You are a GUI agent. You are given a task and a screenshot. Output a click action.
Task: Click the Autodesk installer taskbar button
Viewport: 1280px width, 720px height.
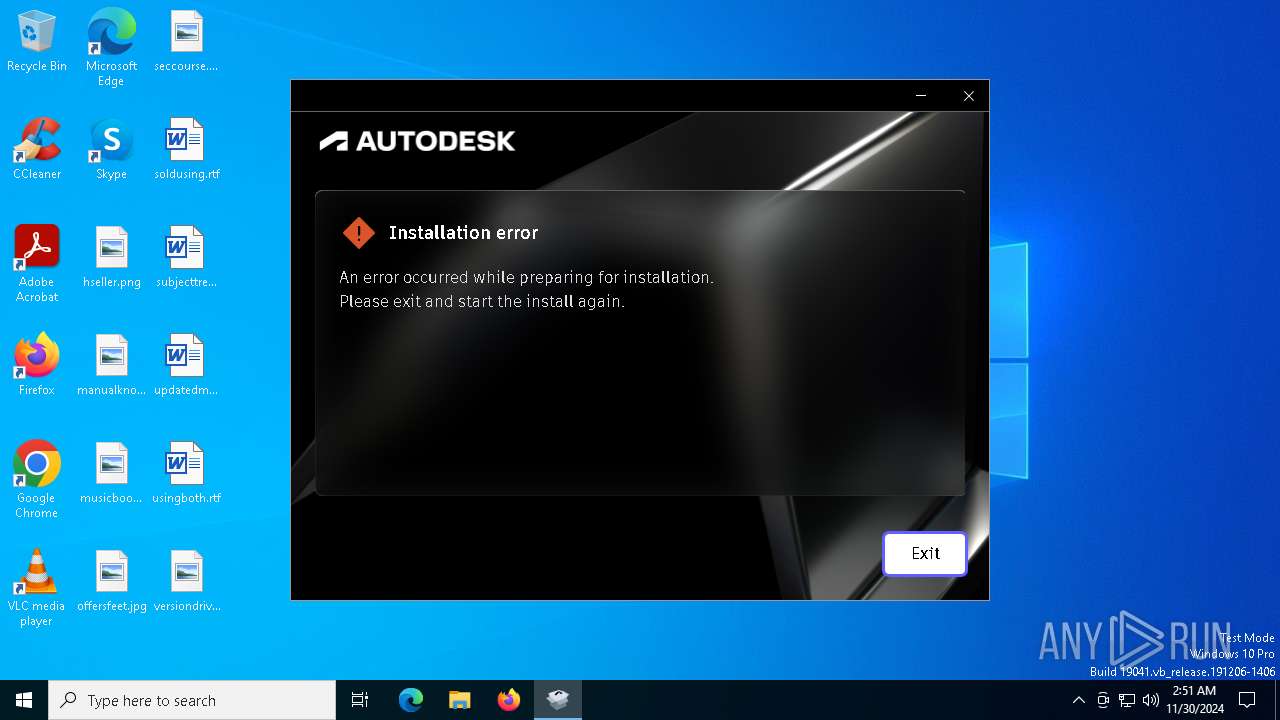(557, 700)
